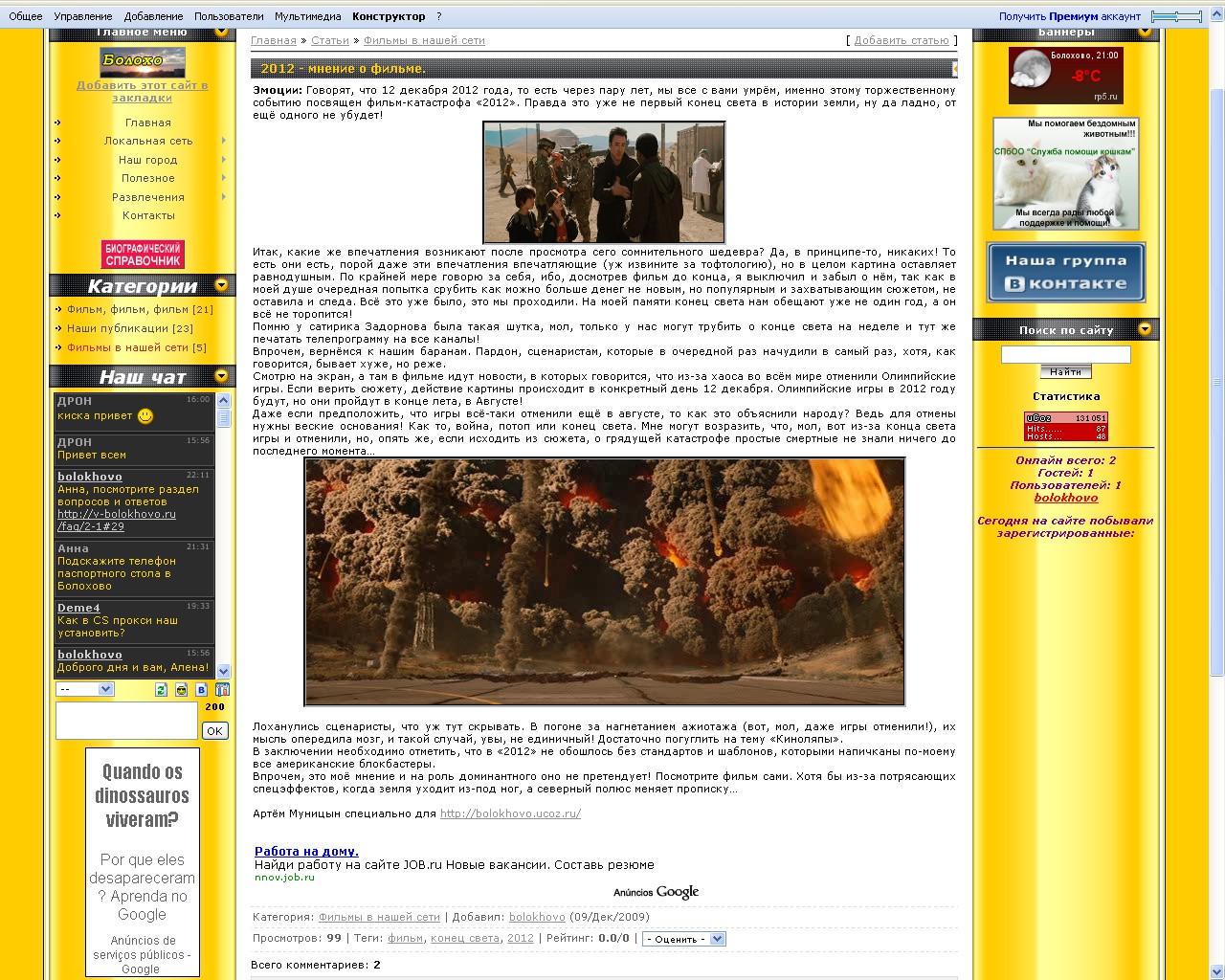Image resolution: width=1225 pixels, height=980 pixels.
Task: Open the Общее admin menu
Action: tap(26, 16)
